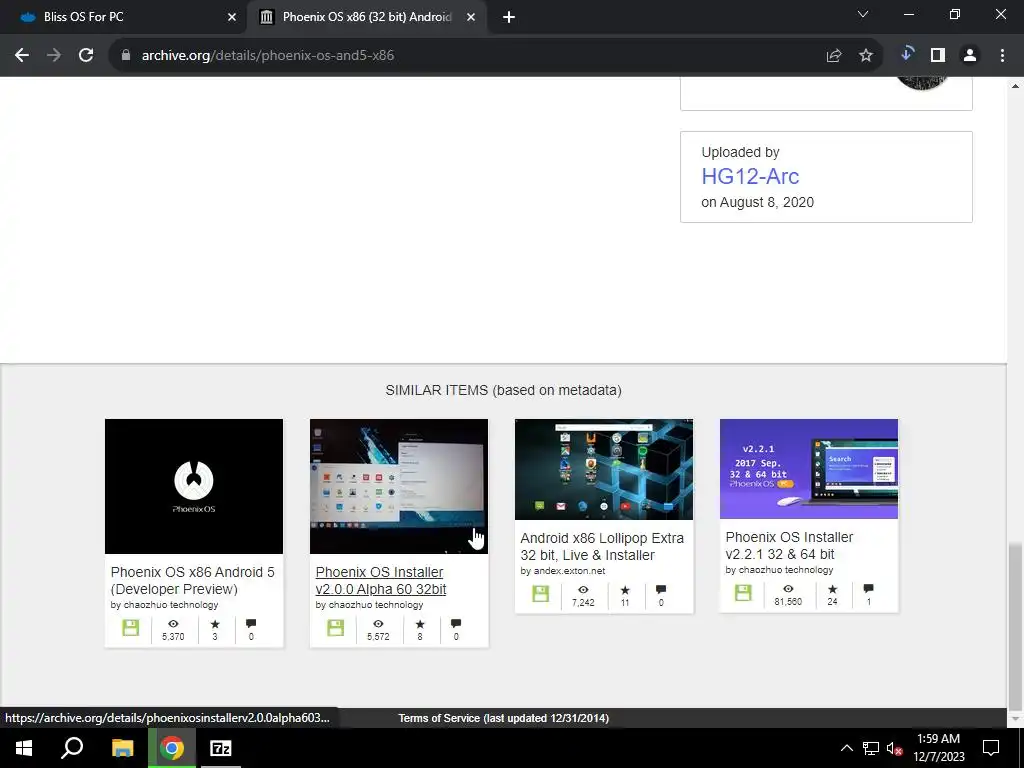Open the Chrome profile icon
This screenshot has height=768, width=1024.
click(x=970, y=56)
